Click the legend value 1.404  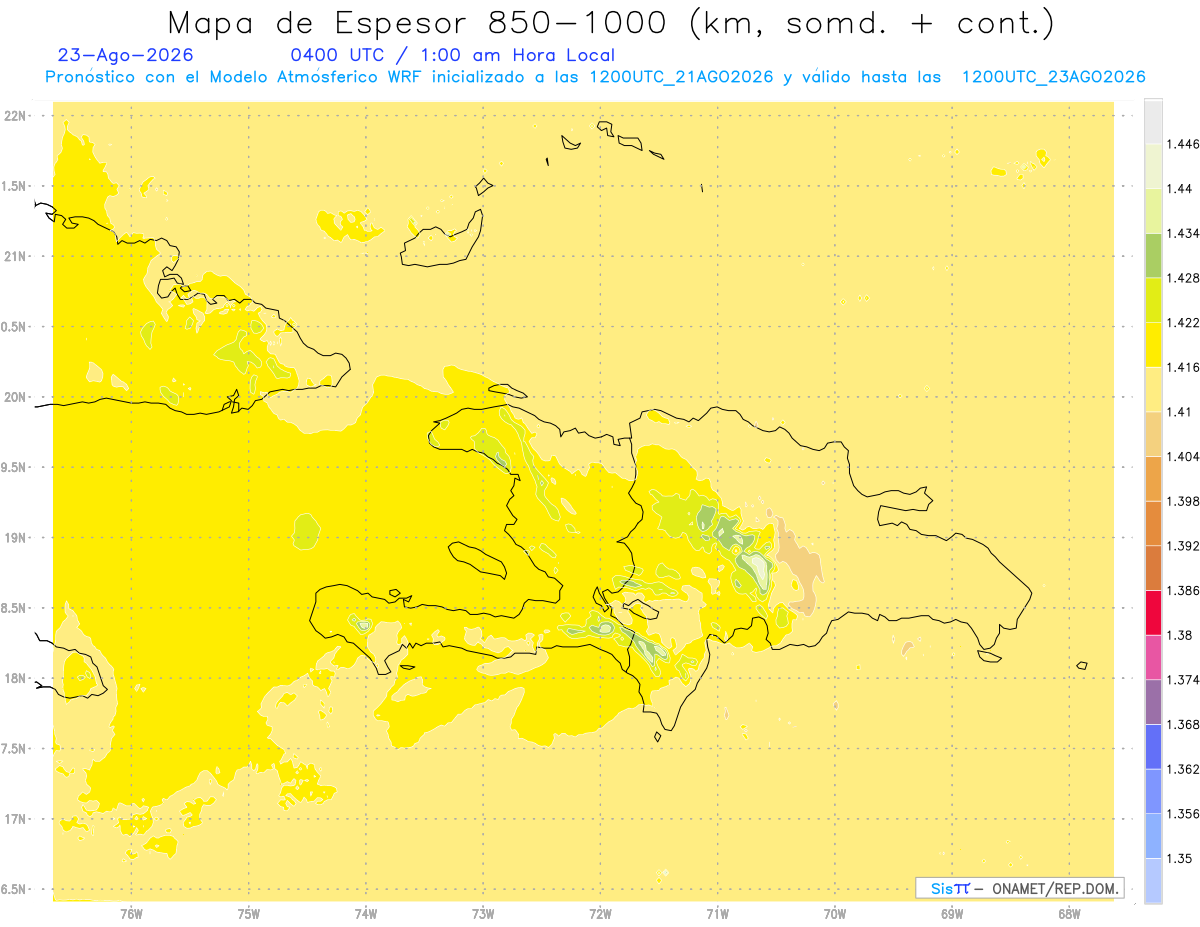[1183, 456]
